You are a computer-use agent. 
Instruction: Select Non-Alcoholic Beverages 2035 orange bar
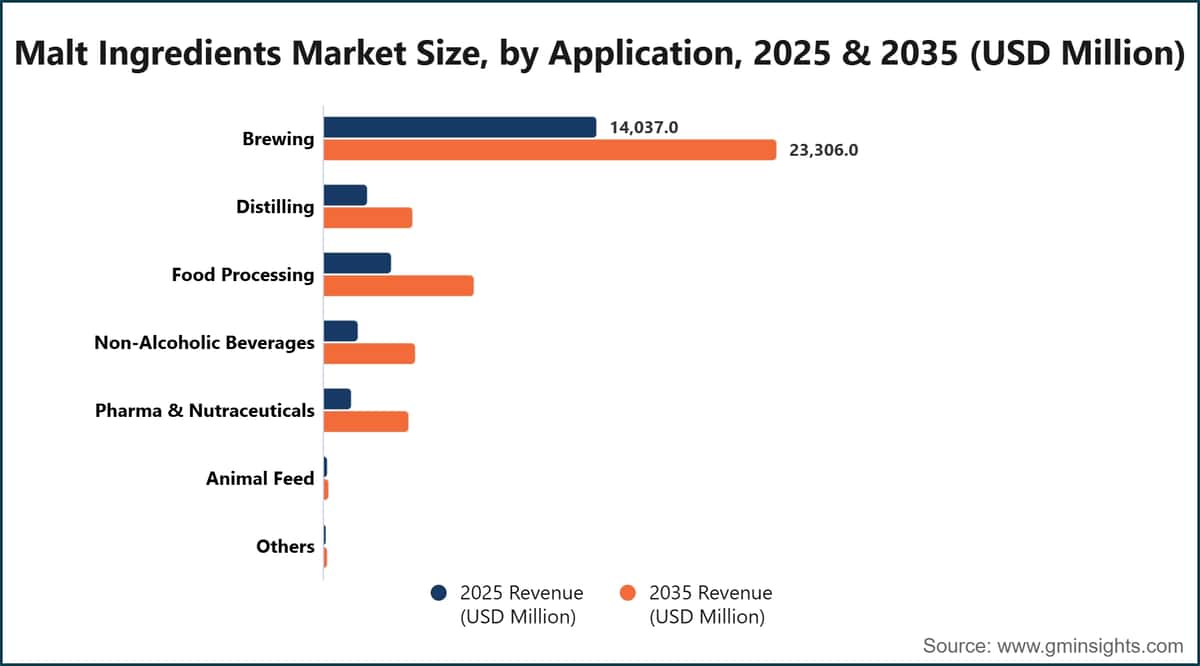click(x=369, y=353)
